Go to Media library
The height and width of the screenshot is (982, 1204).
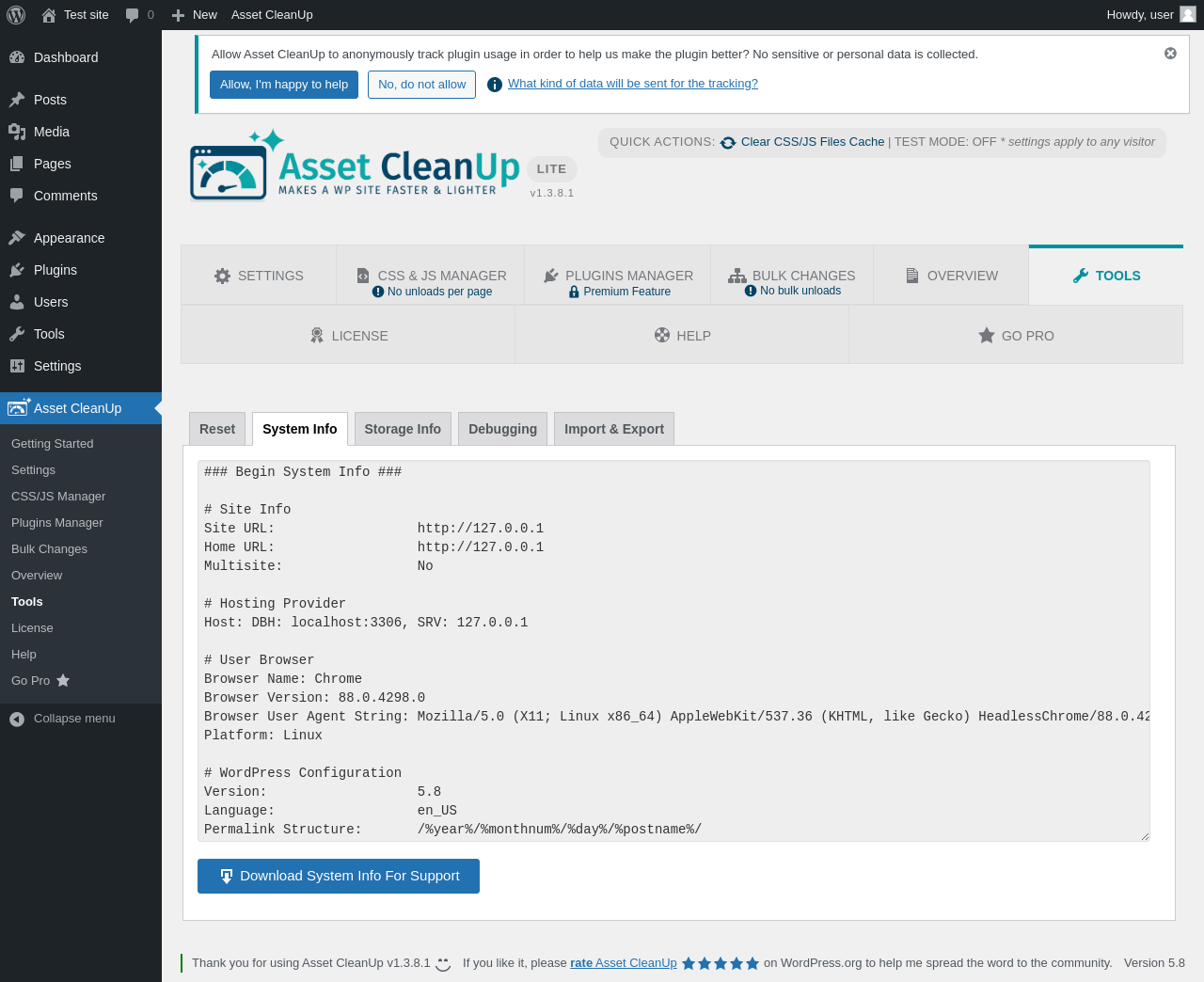pyautogui.click(x=81, y=132)
